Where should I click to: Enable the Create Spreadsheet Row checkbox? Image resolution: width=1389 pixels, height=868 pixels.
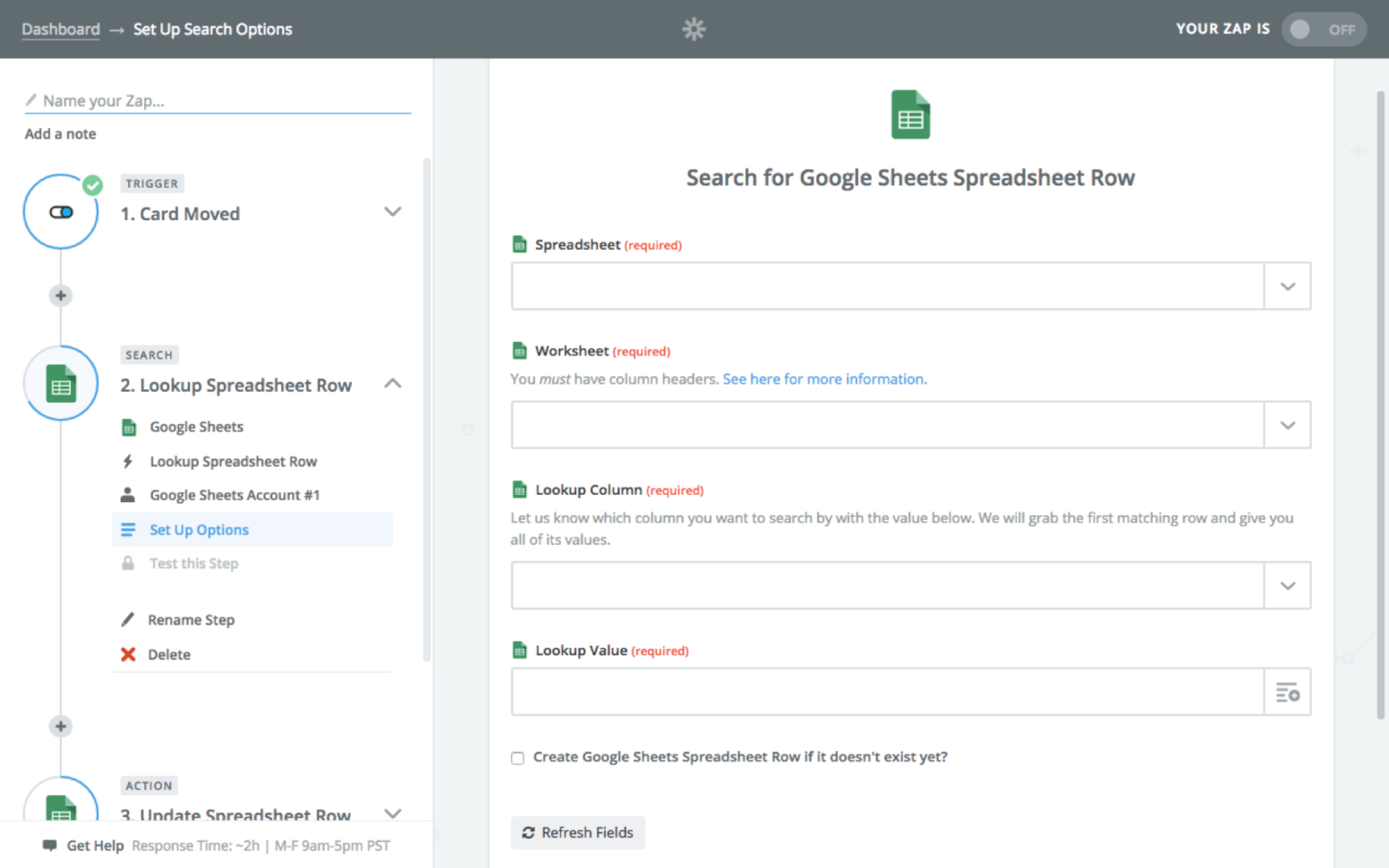click(517, 757)
